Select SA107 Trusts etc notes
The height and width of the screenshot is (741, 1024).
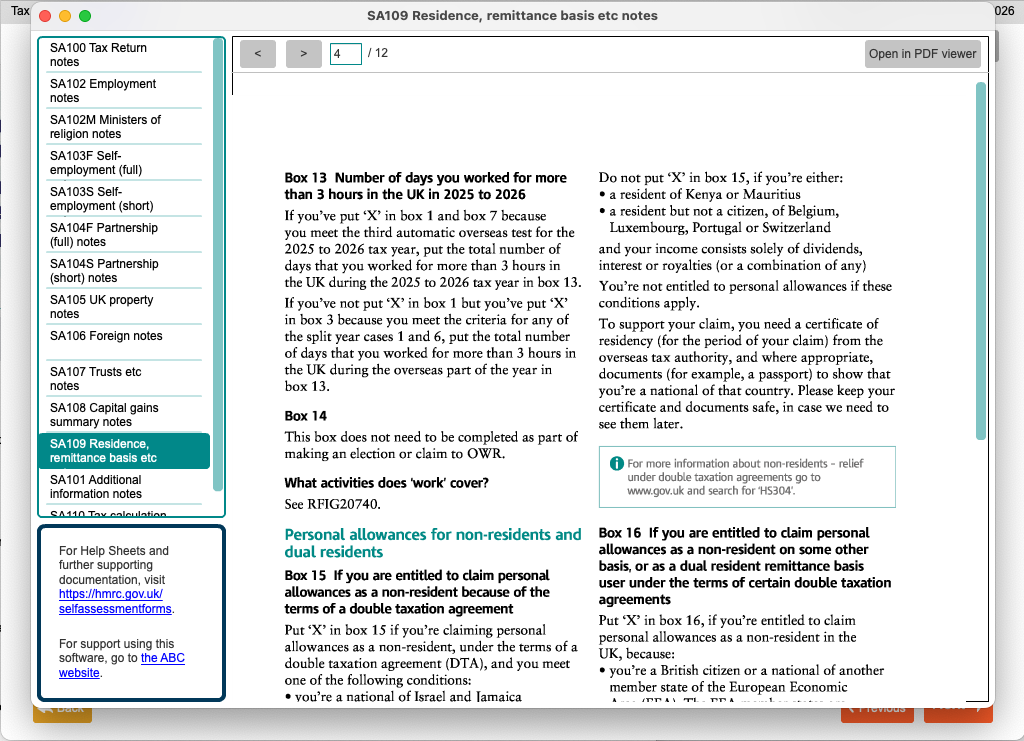(x=124, y=379)
